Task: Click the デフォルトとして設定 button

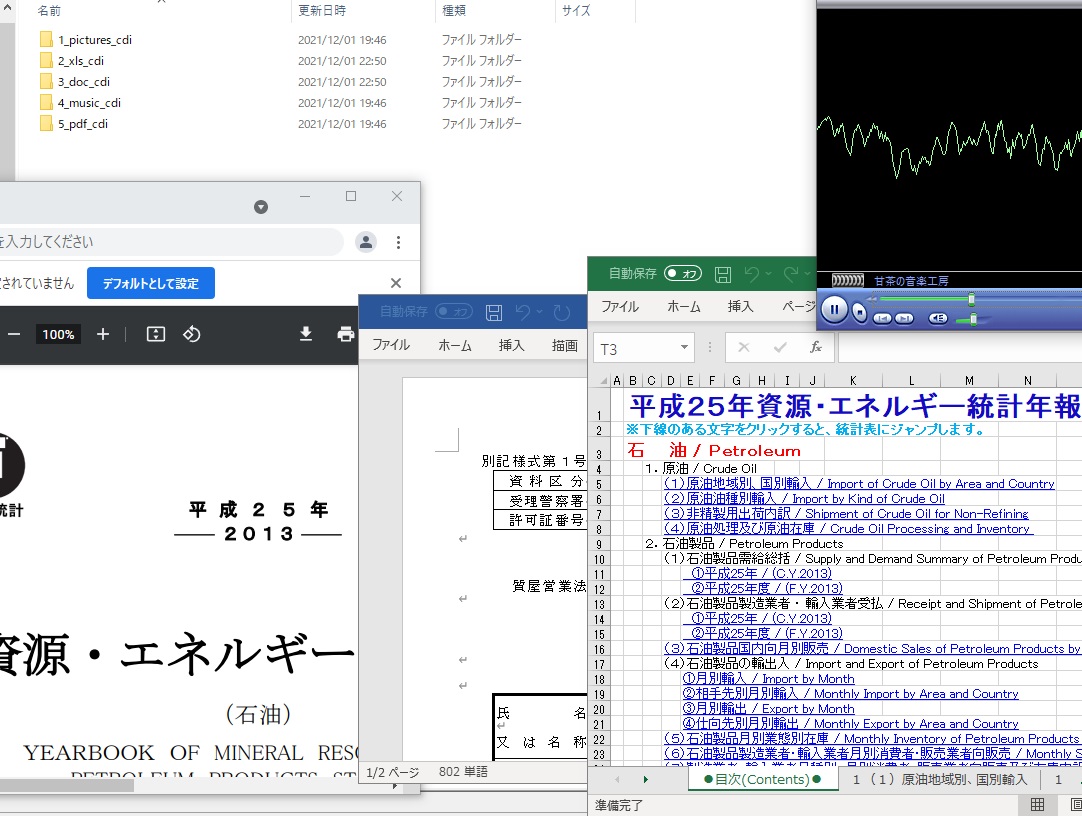Action: 151,283
